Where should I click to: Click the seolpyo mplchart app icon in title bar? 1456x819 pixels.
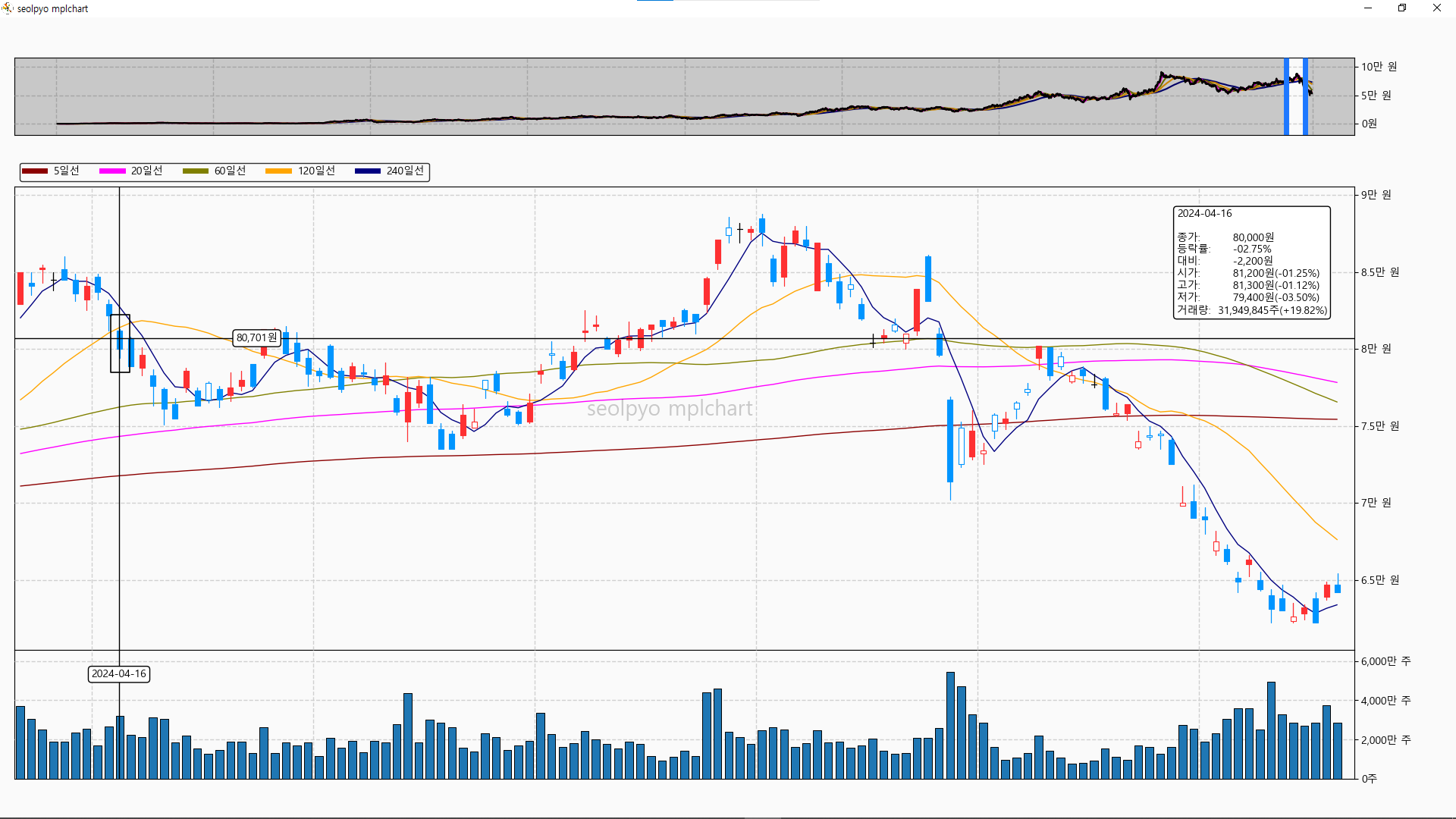click(x=8, y=8)
